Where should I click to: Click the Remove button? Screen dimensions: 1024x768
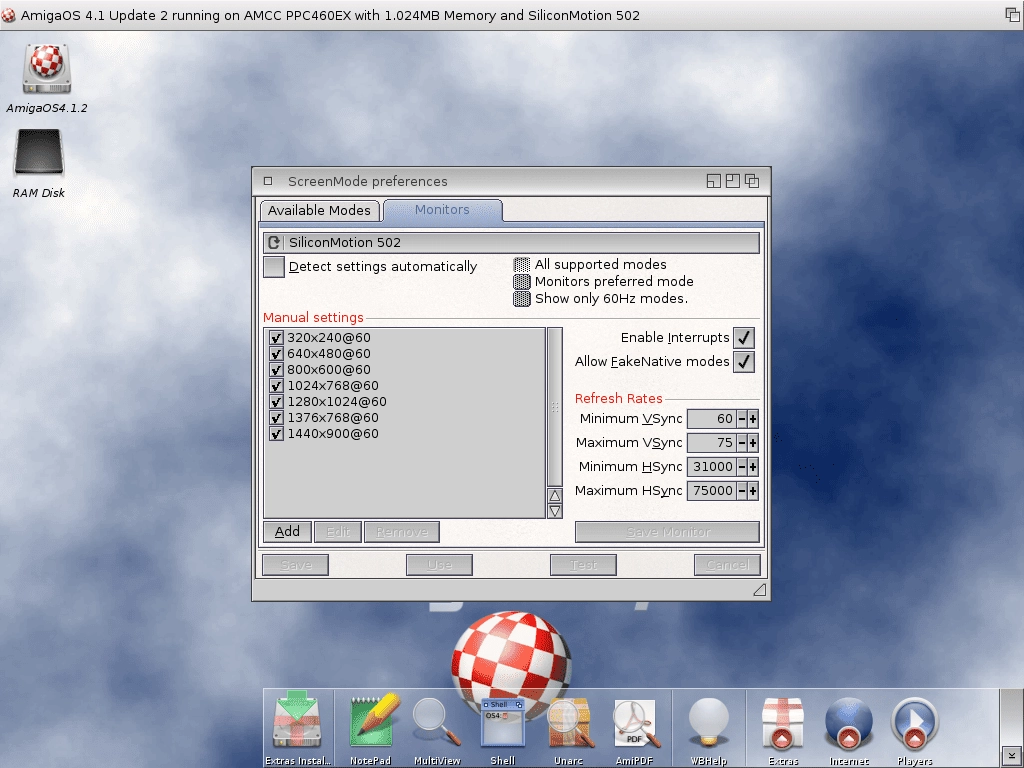[402, 532]
